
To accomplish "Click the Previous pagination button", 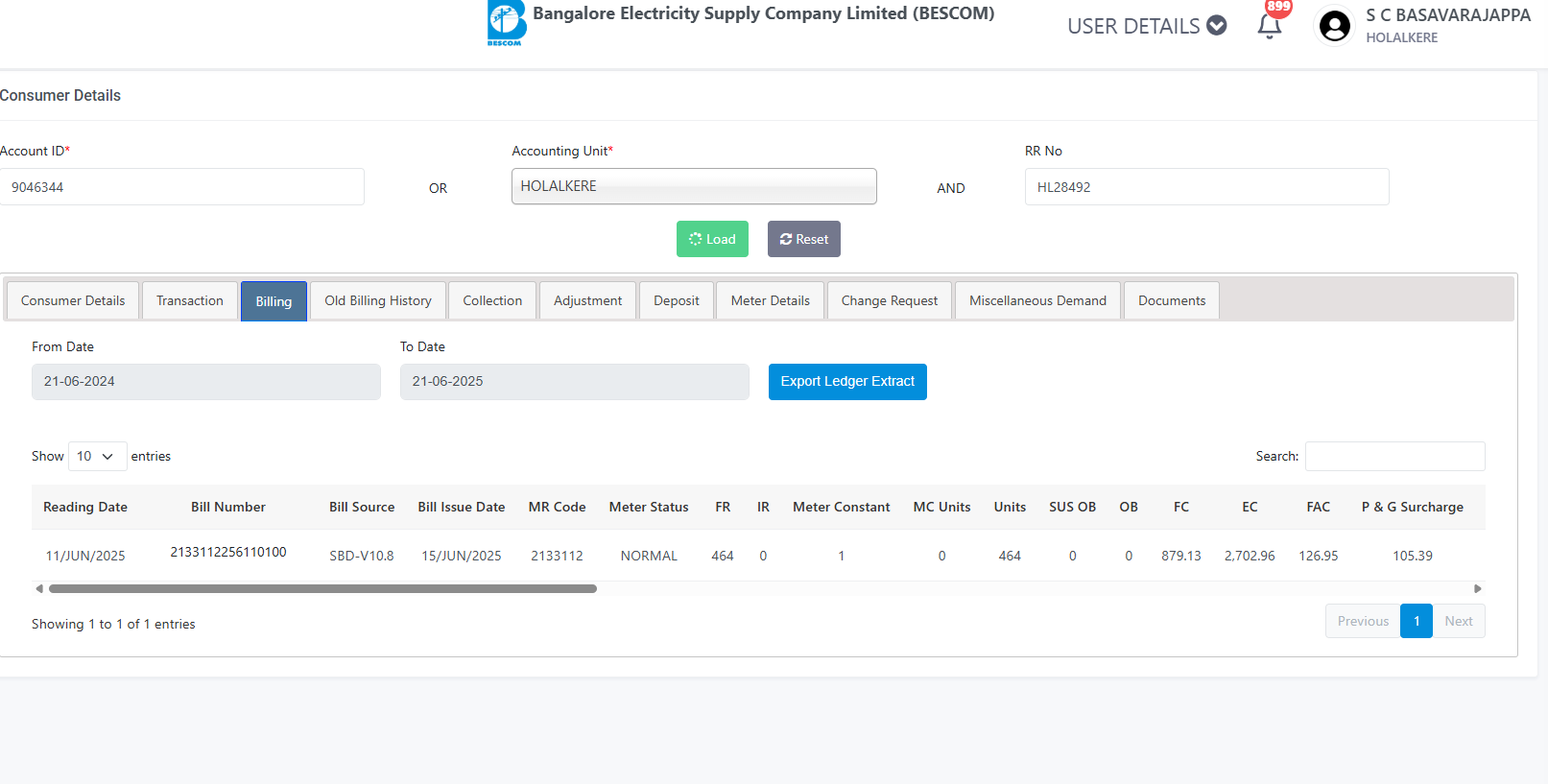I will click(x=1363, y=621).
